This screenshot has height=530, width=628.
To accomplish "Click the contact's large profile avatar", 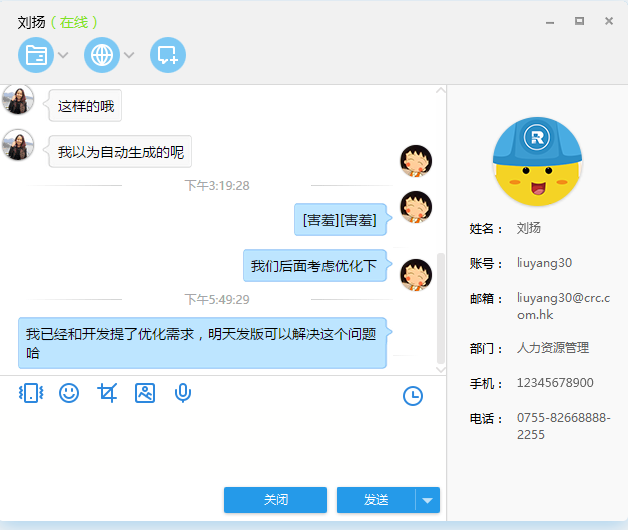I will point(537,162).
